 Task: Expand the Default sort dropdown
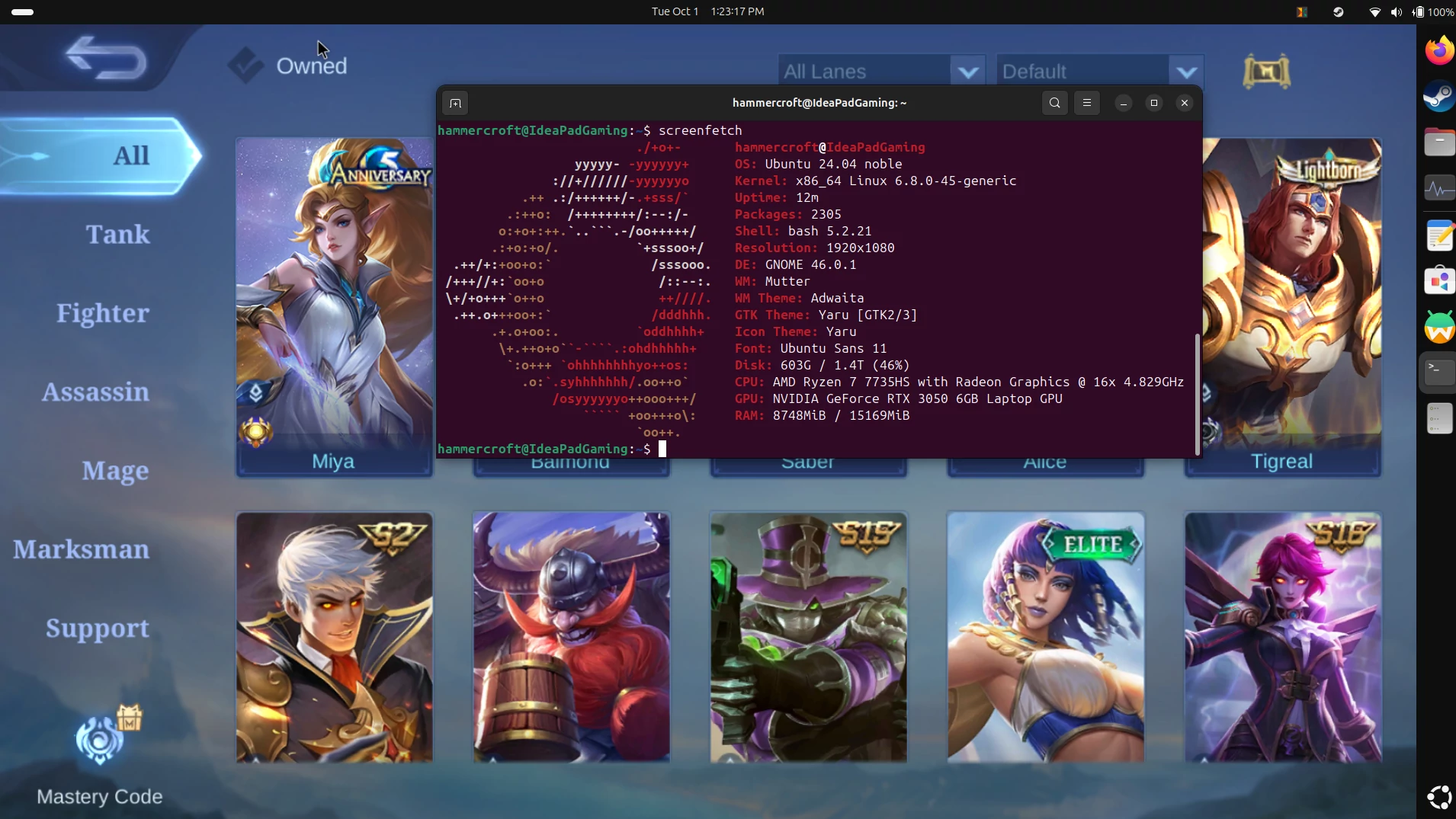tap(1100, 72)
